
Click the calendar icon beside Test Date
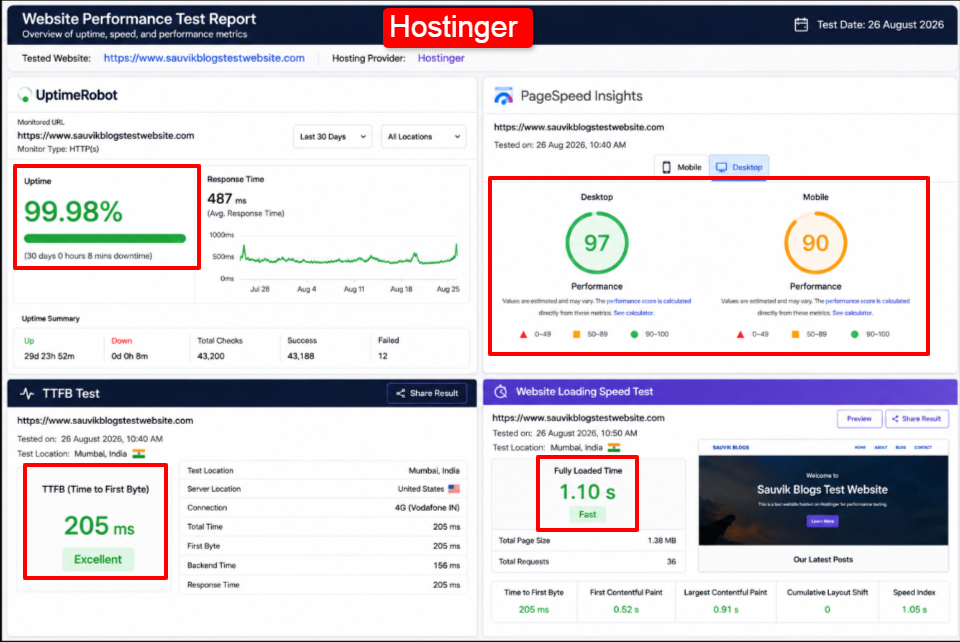[801, 24]
